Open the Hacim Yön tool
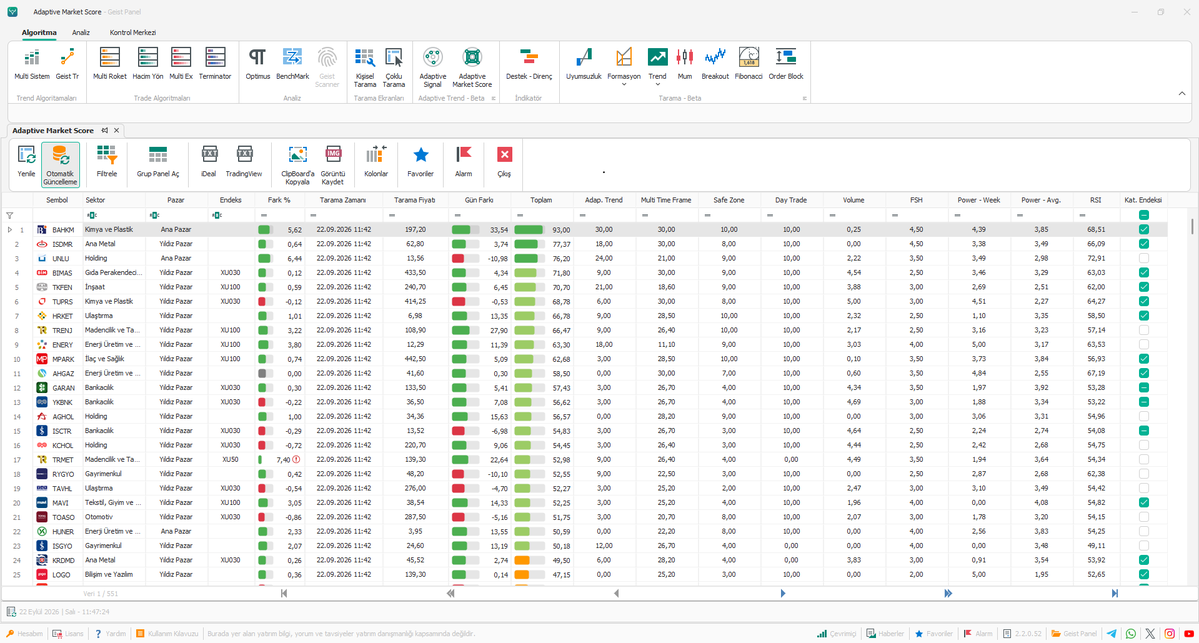The height and width of the screenshot is (643, 1199). tap(148, 65)
